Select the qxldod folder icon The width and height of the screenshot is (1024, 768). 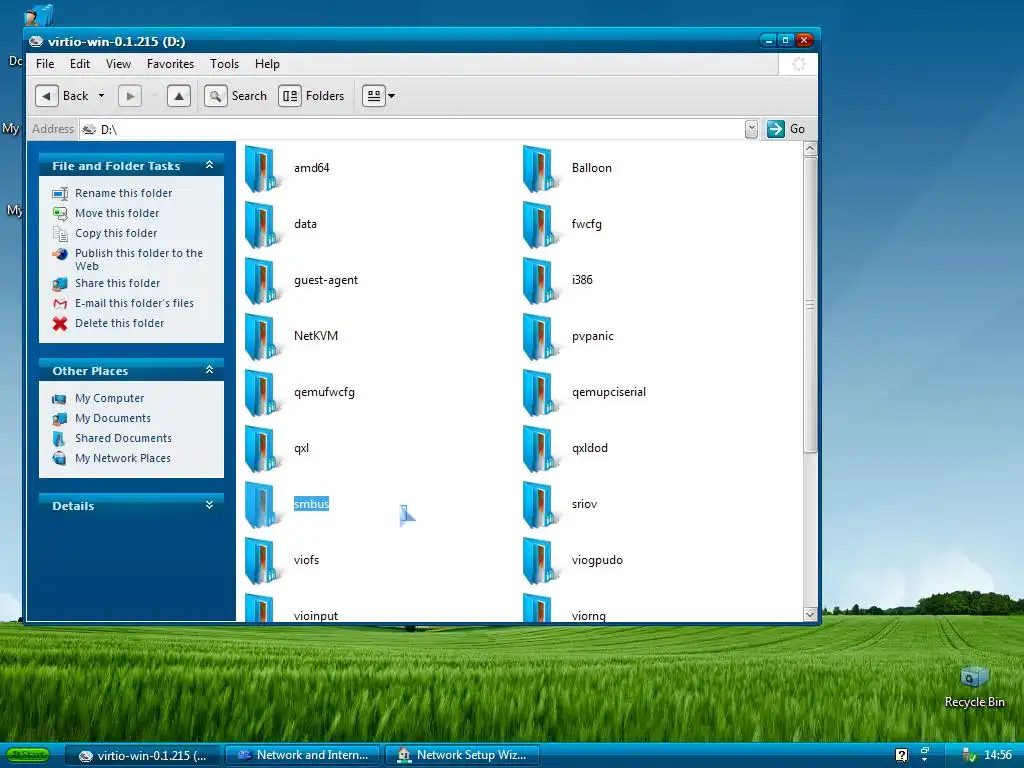541,450
